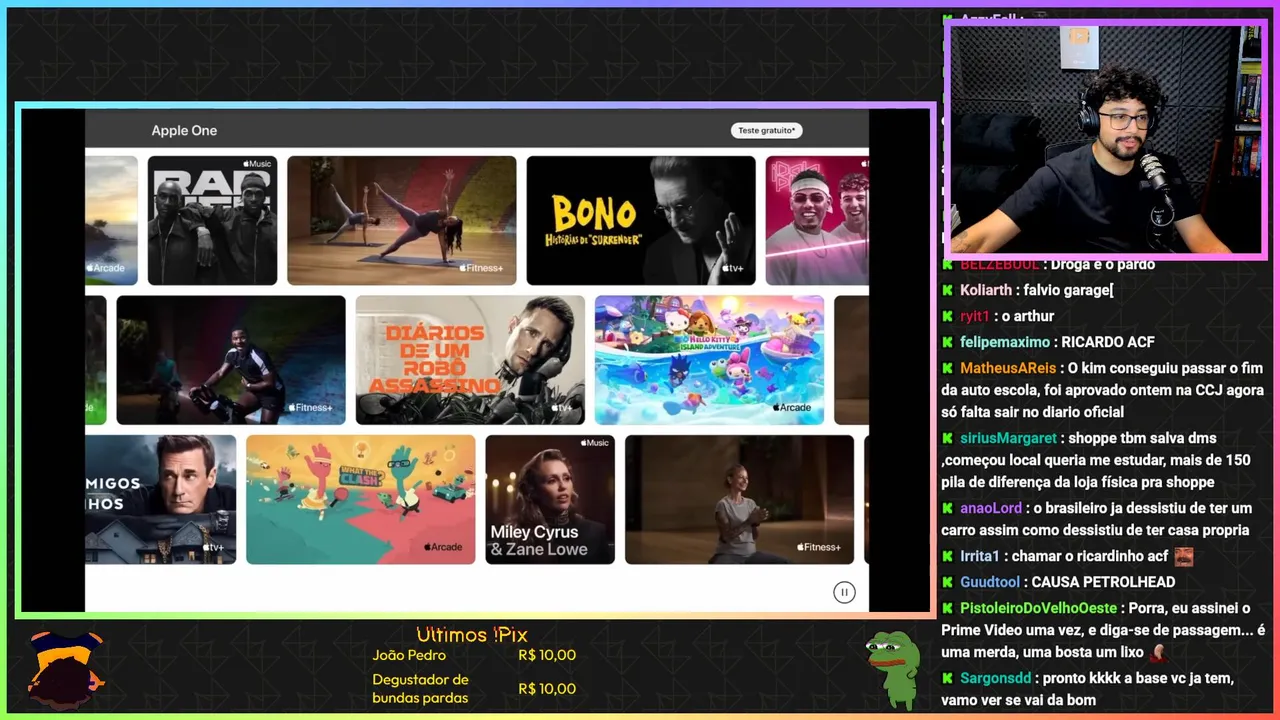1280x720 pixels.
Task: Open Diários de um Robô Assassino card
Action: coord(470,360)
